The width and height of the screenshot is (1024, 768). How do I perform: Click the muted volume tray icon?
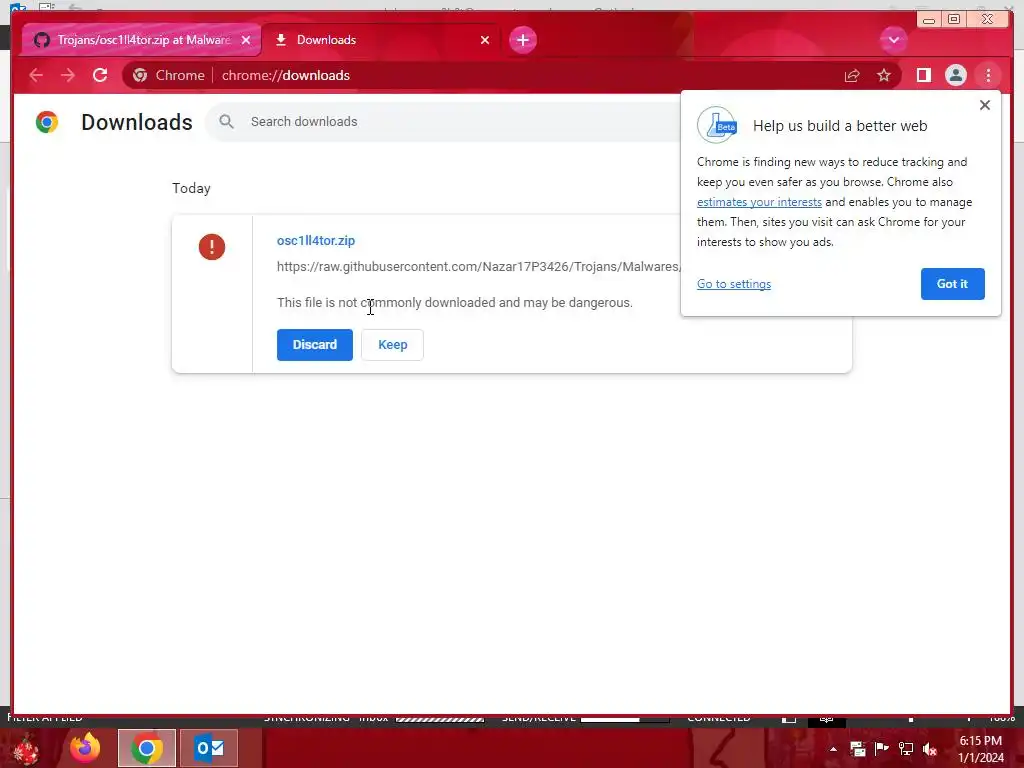tap(930, 749)
